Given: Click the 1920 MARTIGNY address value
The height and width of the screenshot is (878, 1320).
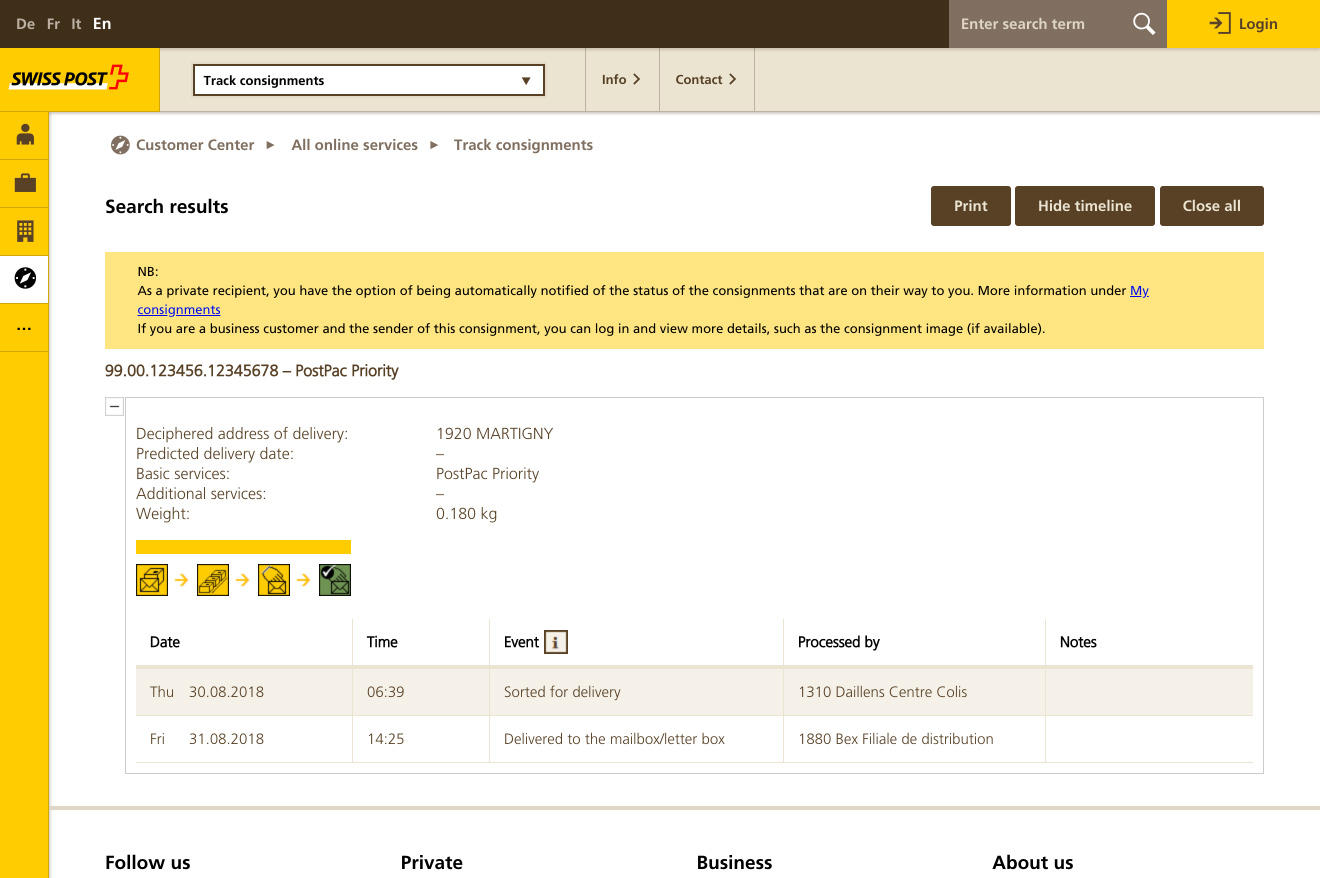Looking at the screenshot, I should [x=494, y=434].
